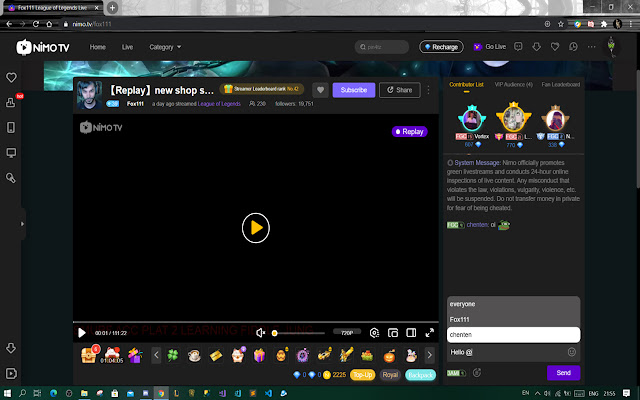This screenshot has width=640, height=400.
Task: Open the three-dot more menu in header
Action: pos(591,47)
